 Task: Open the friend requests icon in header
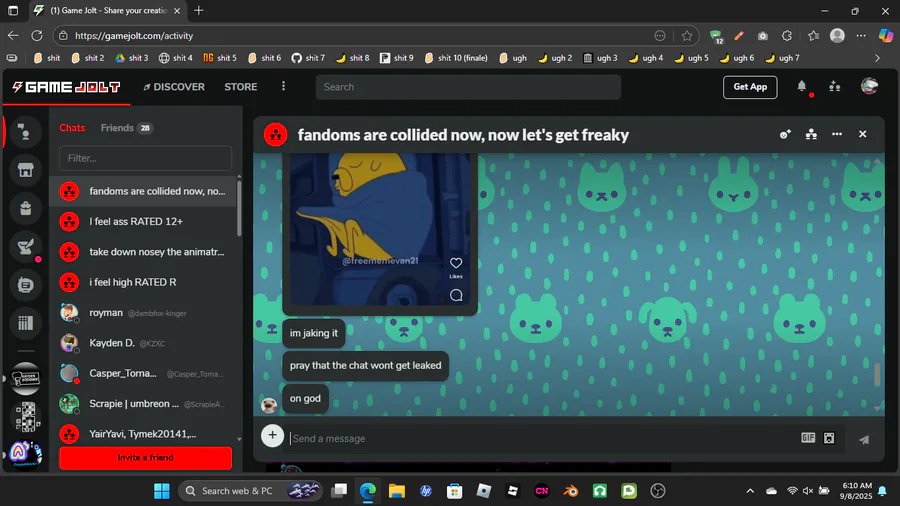835,87
